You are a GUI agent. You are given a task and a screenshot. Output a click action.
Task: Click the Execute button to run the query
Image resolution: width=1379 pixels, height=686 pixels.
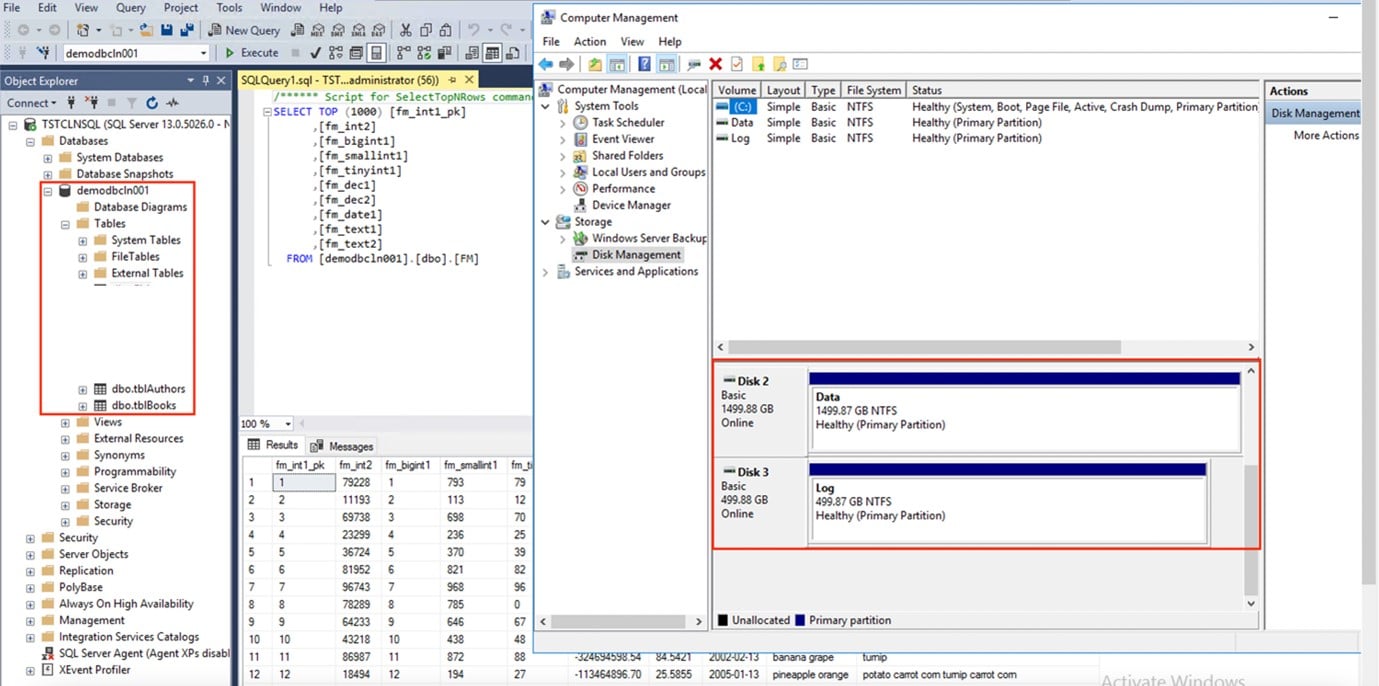(253, 52)
